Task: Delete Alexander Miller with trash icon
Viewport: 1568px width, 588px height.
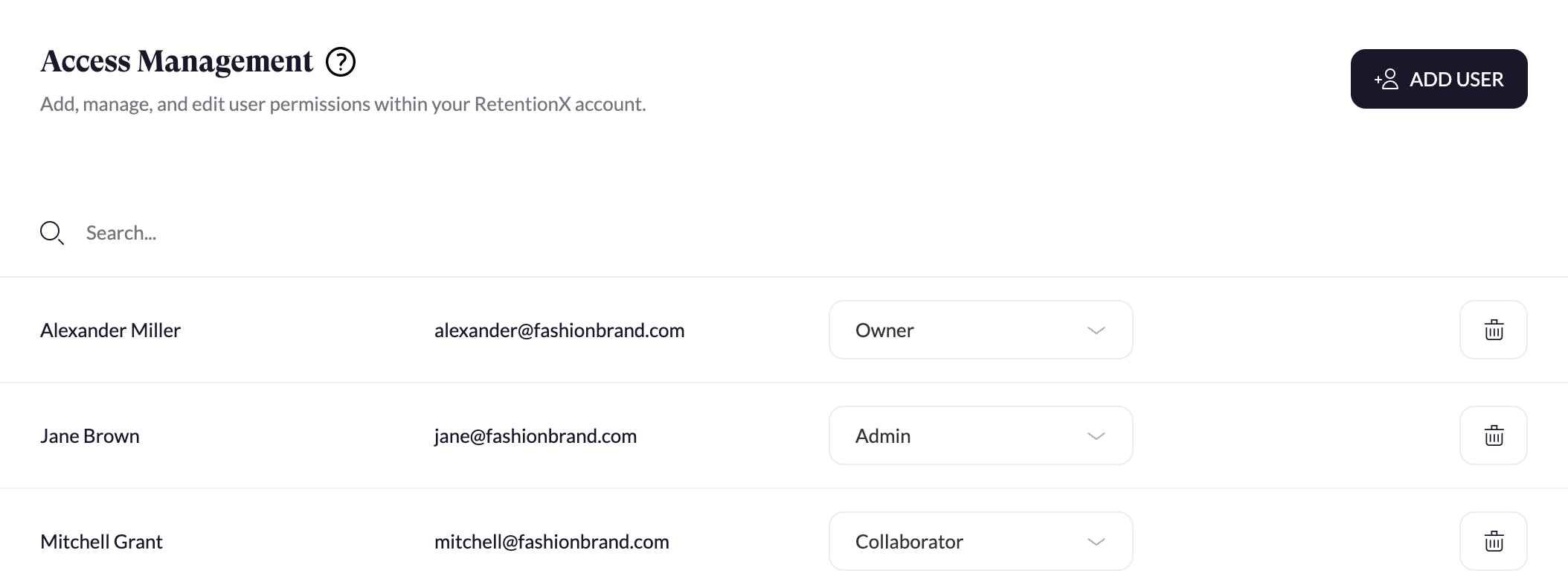Action: [1494, 330]
